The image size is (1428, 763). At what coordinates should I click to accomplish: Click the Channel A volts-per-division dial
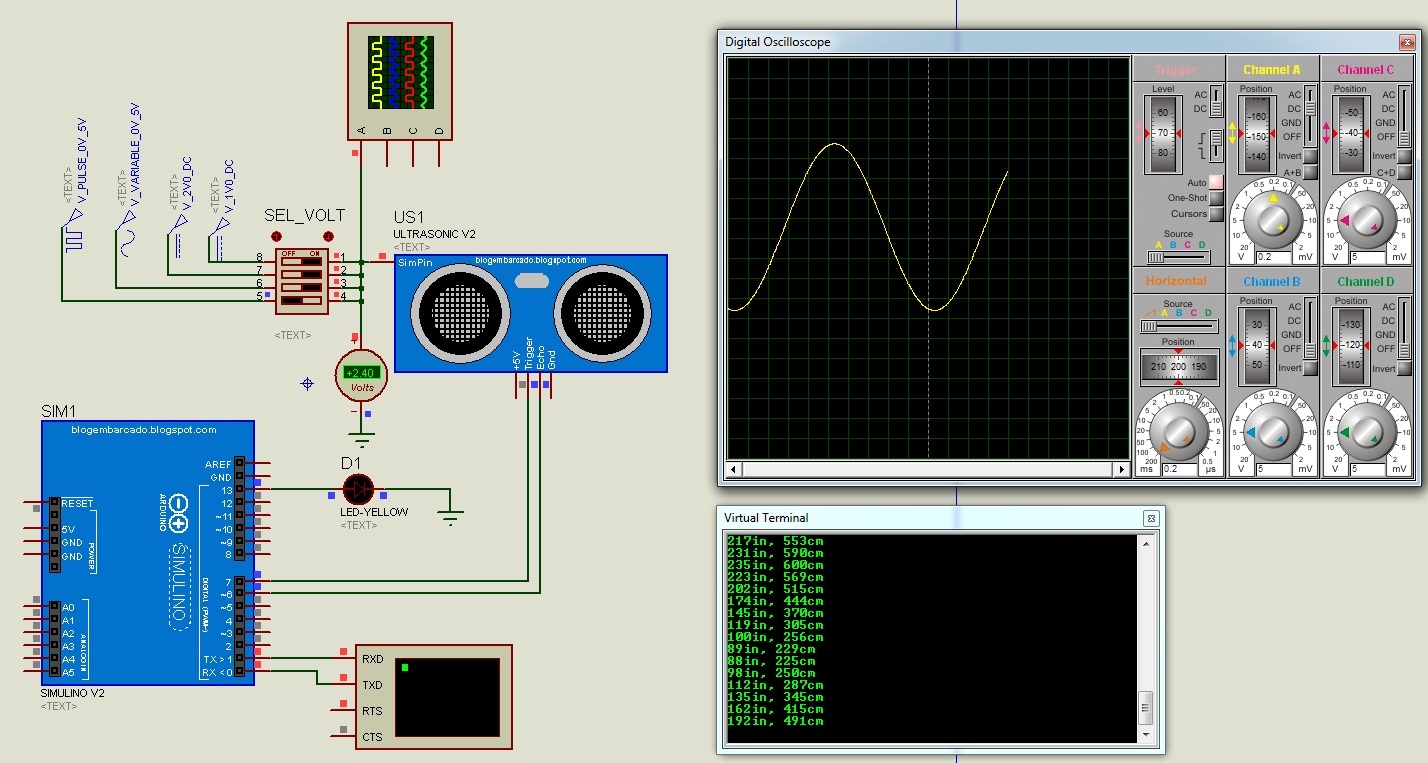click(x=1273, y=220)
